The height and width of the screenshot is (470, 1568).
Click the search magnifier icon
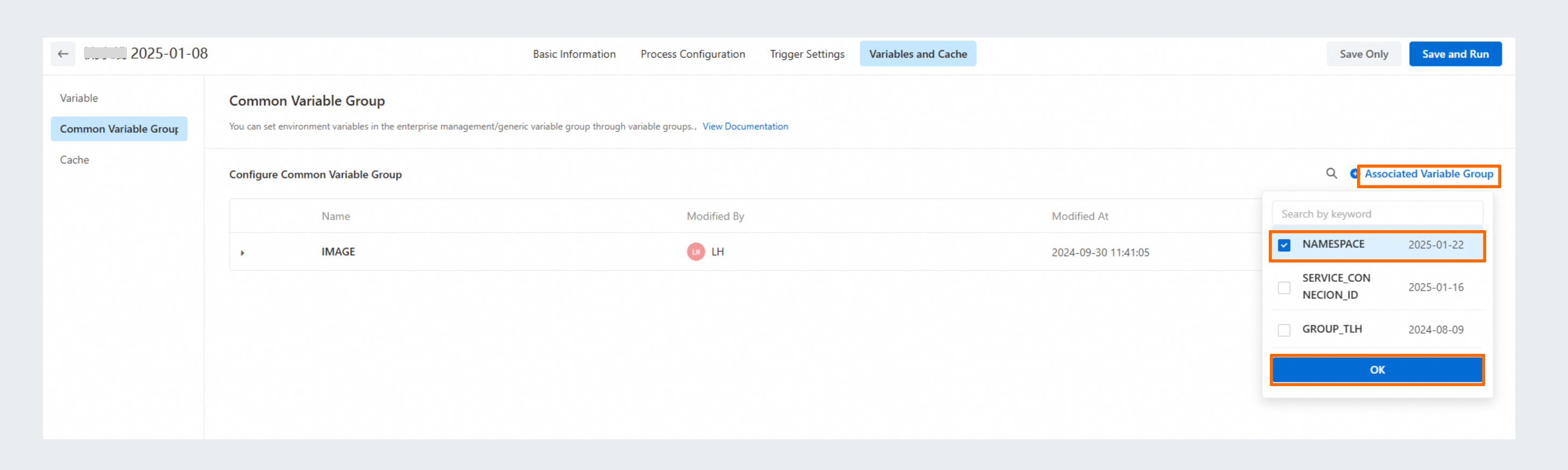tap(1331, 174)
